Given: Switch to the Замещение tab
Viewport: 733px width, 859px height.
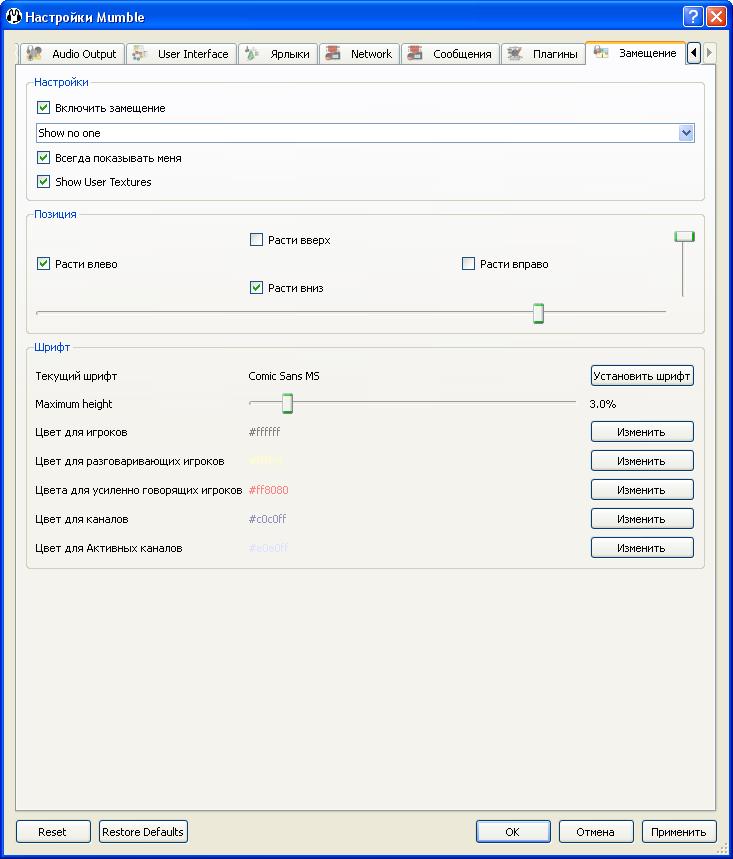Looking at the screenshot, I should [x=636, y=53].
